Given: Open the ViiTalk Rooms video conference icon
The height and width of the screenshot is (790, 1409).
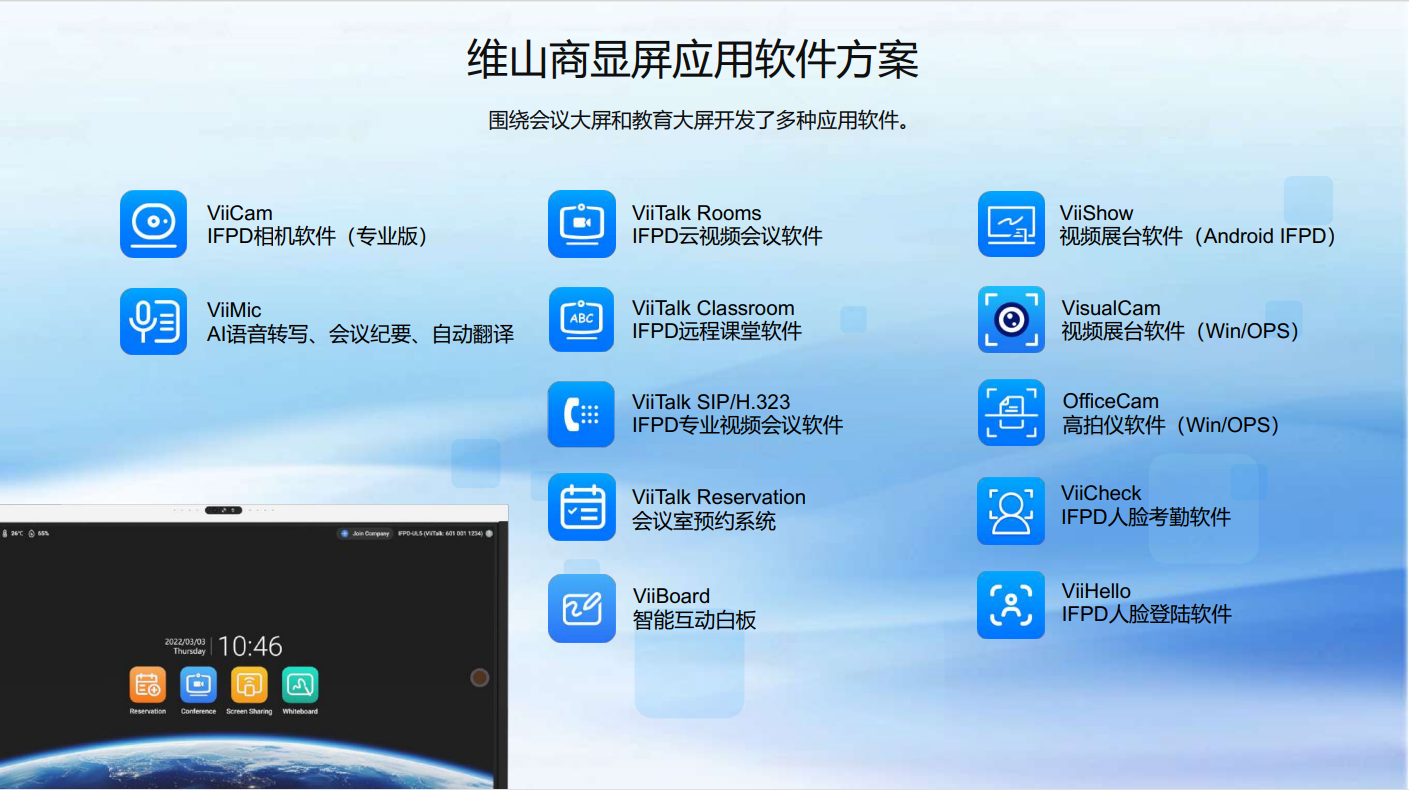Looking at the screenshot, I should (x=581, y=224).
